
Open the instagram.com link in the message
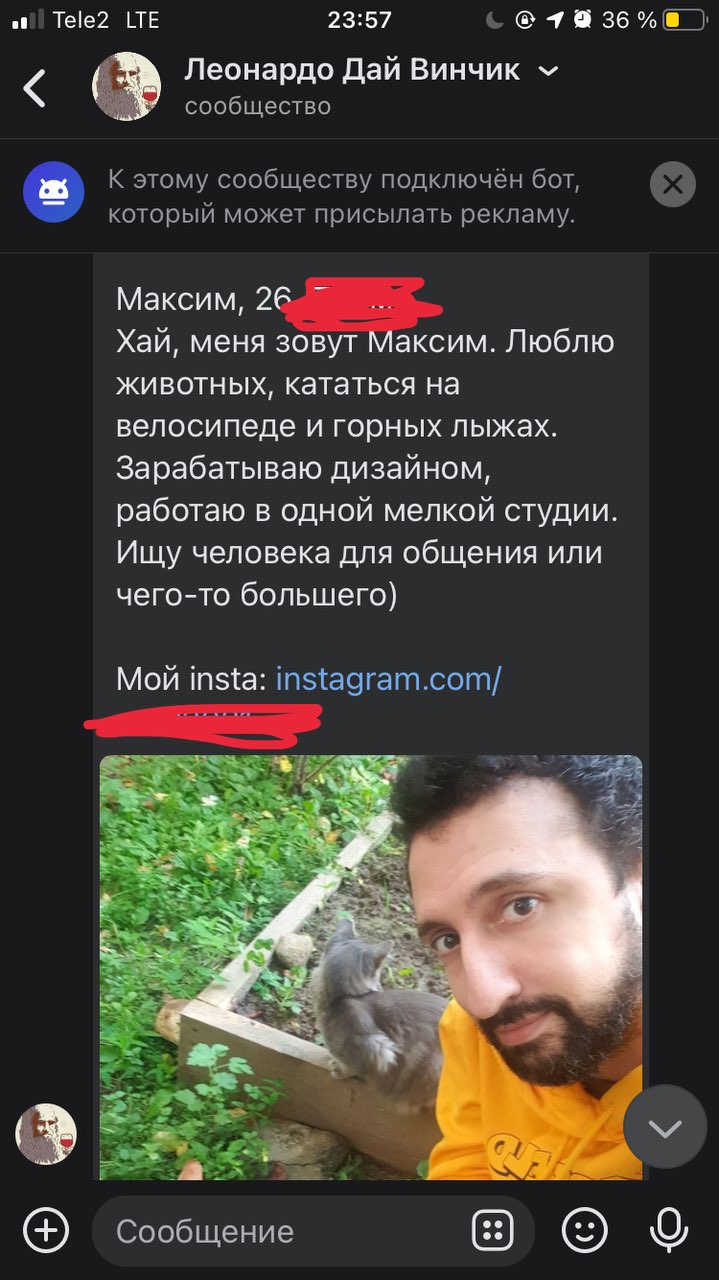(388, 680)
